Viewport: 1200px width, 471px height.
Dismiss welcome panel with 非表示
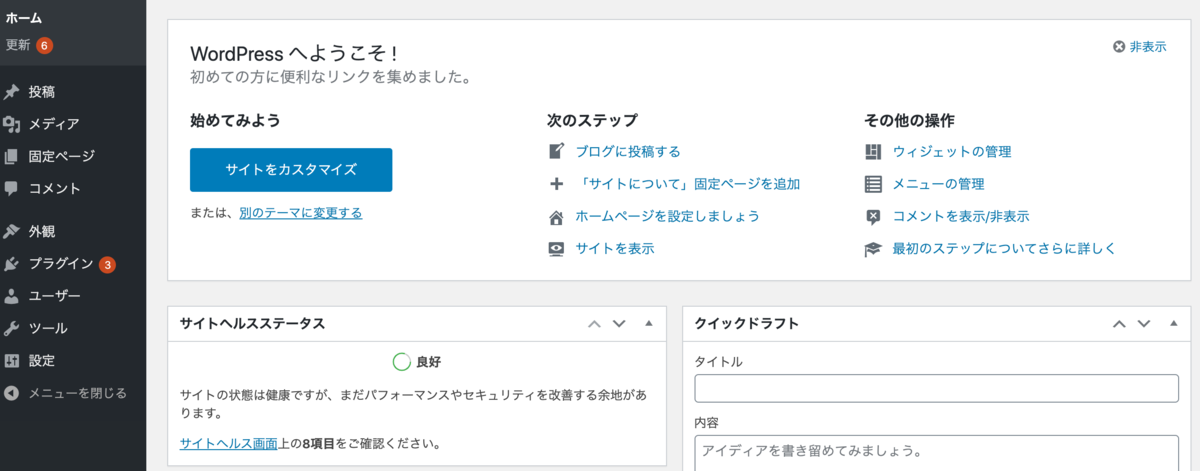pos(1139,46)
